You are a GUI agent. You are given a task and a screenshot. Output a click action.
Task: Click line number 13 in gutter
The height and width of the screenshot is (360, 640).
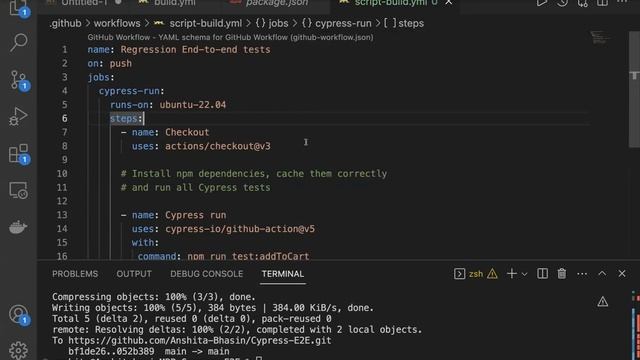click(x=62, y=215)
